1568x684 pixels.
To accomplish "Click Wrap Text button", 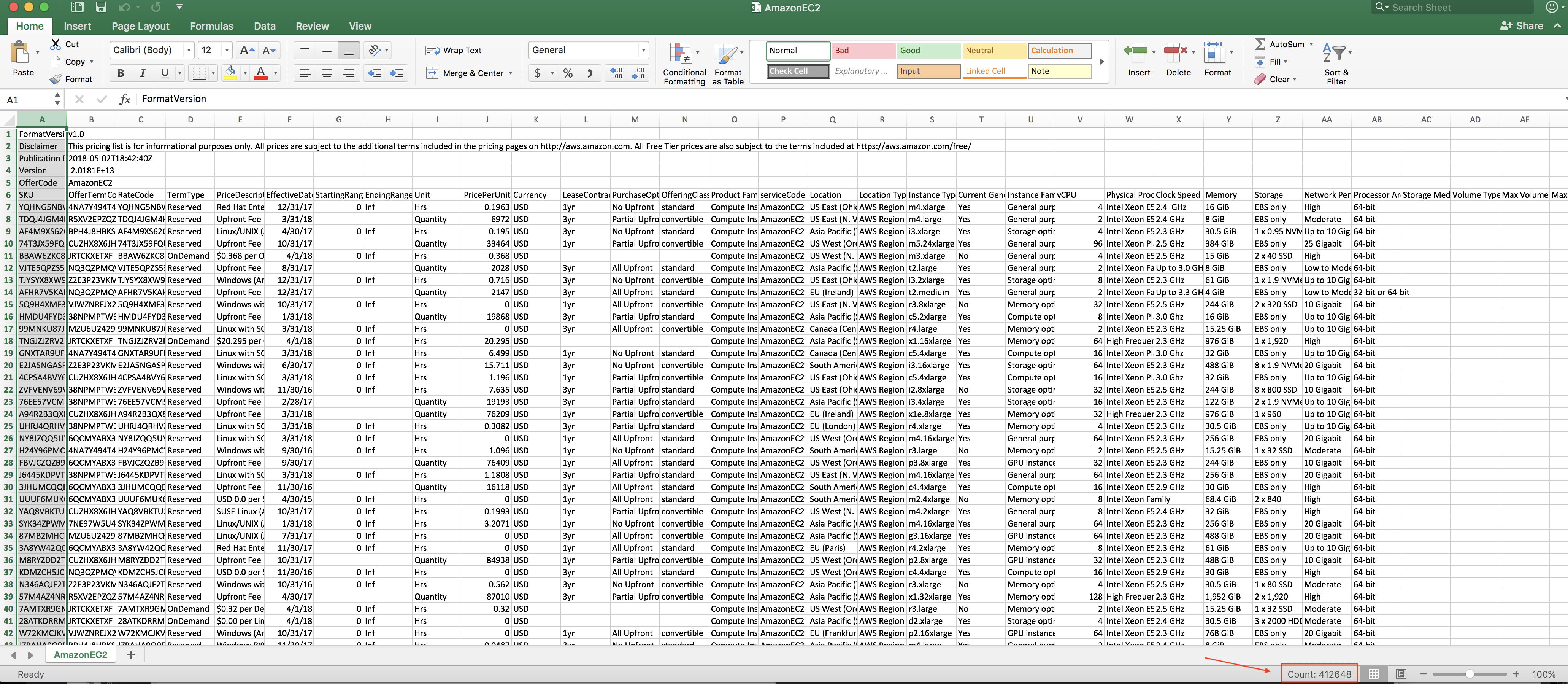I will tap(454, 50).
